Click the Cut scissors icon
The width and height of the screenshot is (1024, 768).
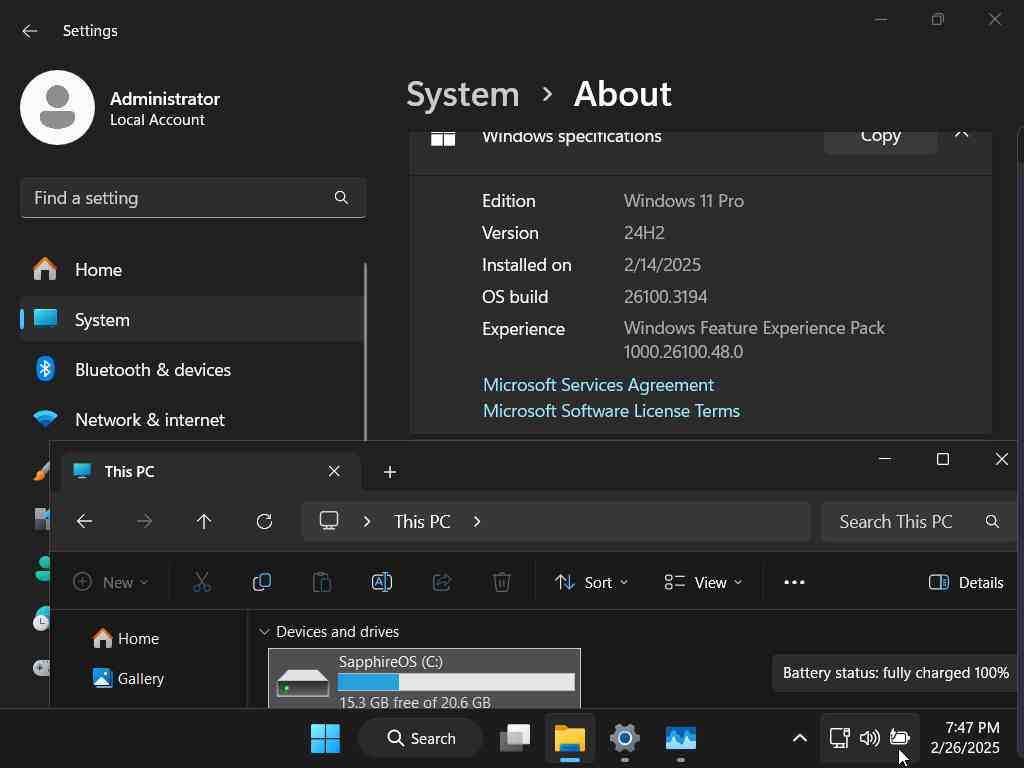coord(202,582)
